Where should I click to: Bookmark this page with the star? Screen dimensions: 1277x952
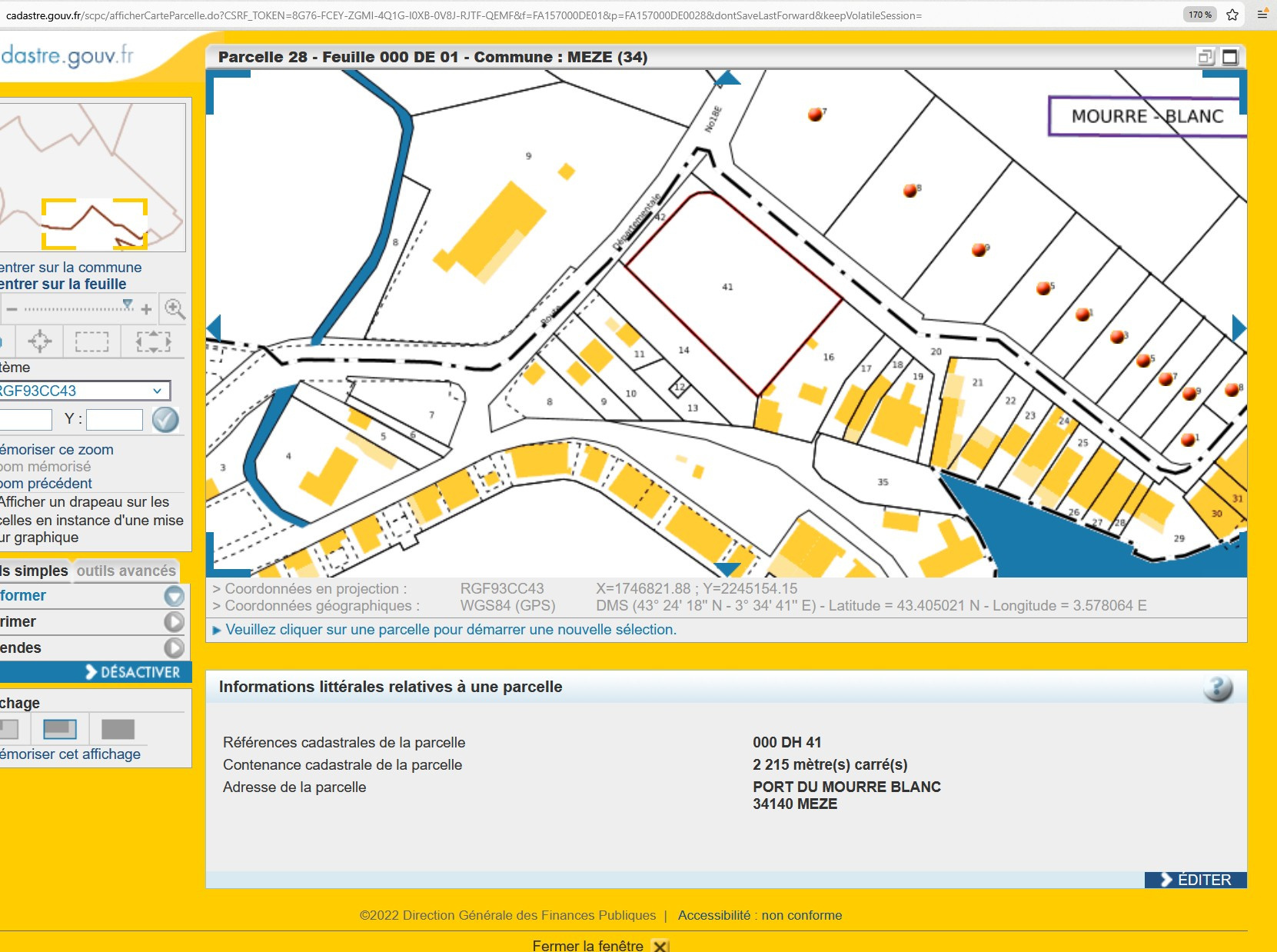coord(1232,15)
